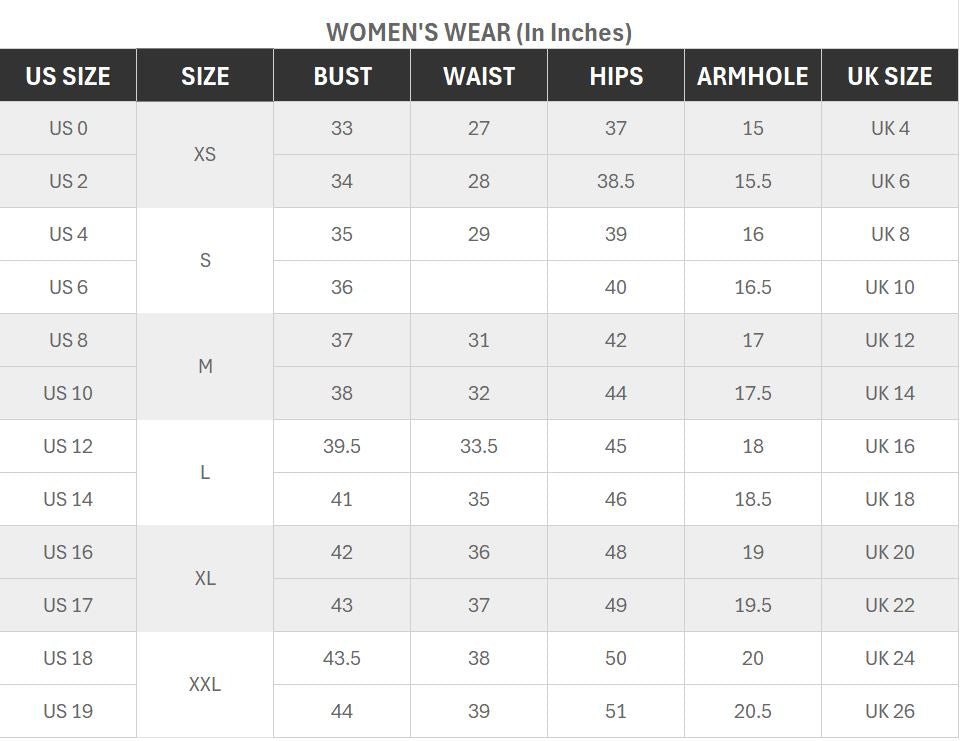
Task: Select the US 12 row label
Action: (68, 446)
